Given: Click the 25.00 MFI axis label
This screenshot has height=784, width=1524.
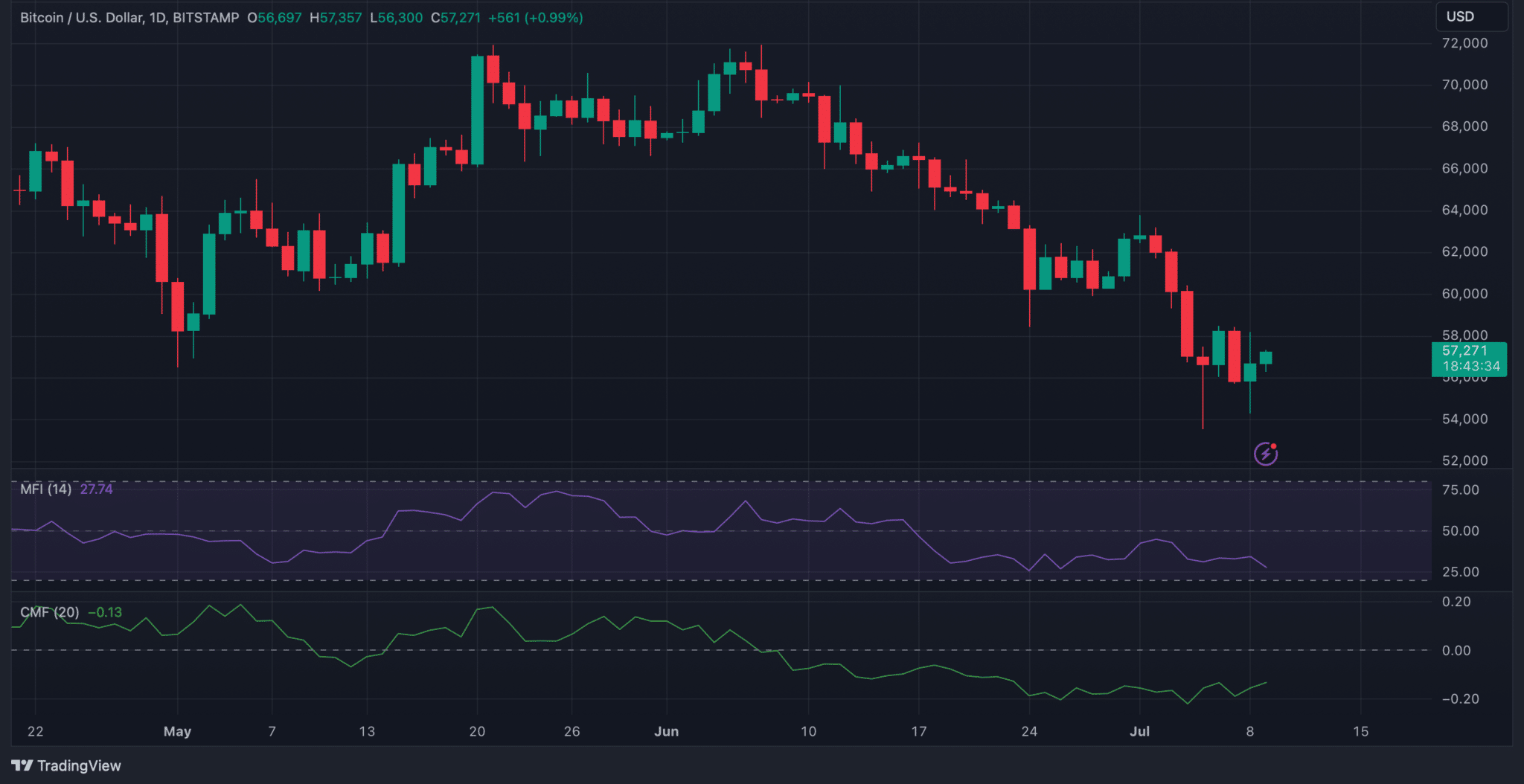Looking at the screenshot, I should tap(1460, 572).
